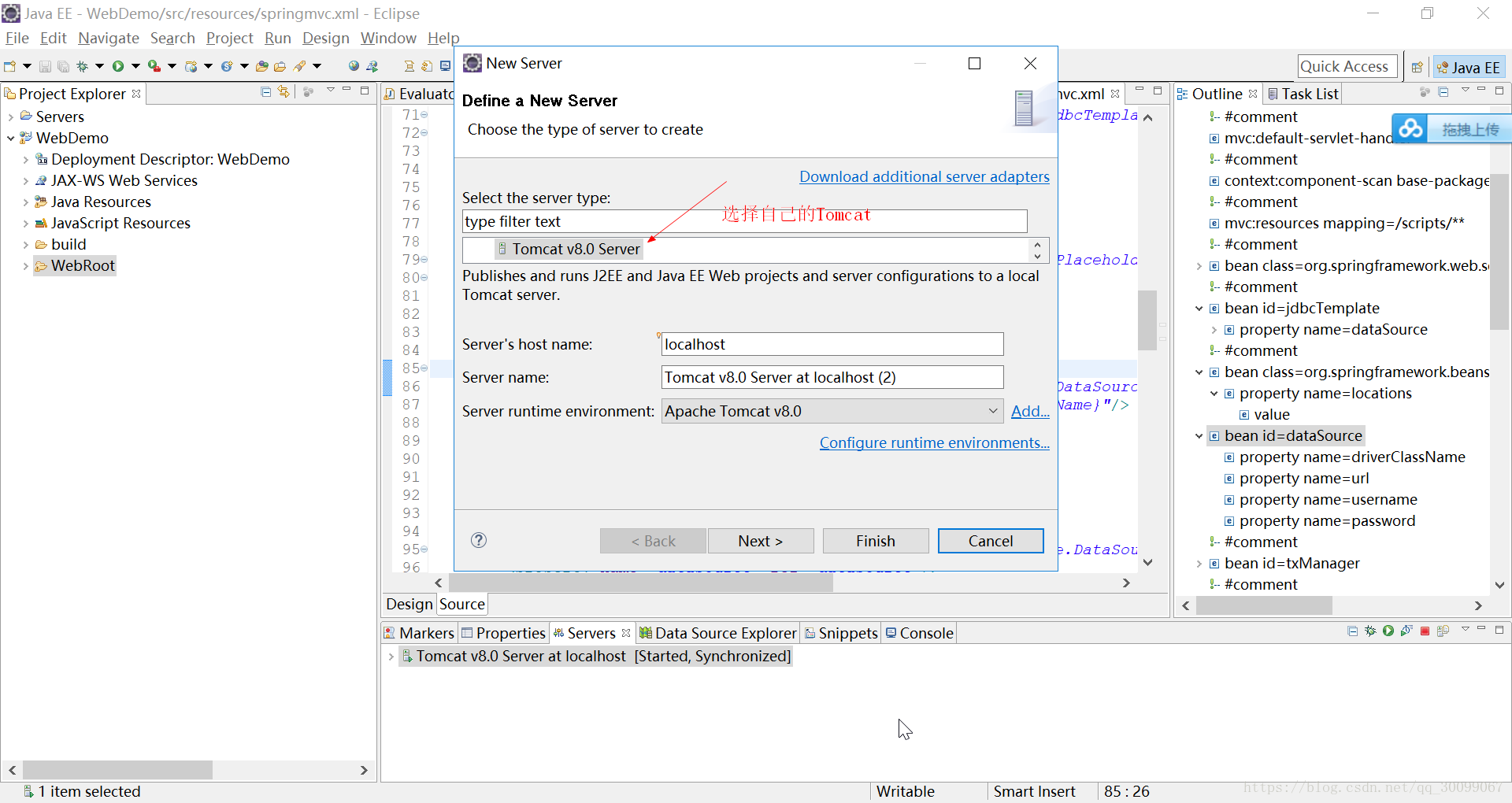The image size is (1512, 803).
Task: Click editor horizontal scrollbar thumb
Action: point(640,583)
